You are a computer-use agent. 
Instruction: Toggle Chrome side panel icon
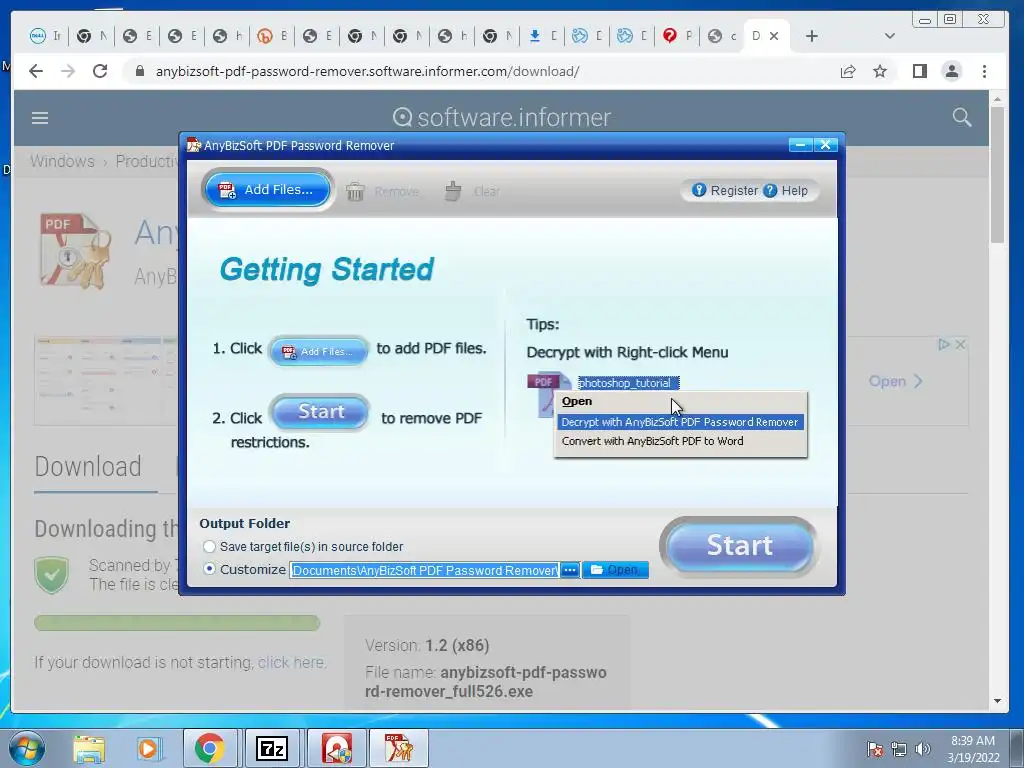pyautogui.click(x=920, y=71)
